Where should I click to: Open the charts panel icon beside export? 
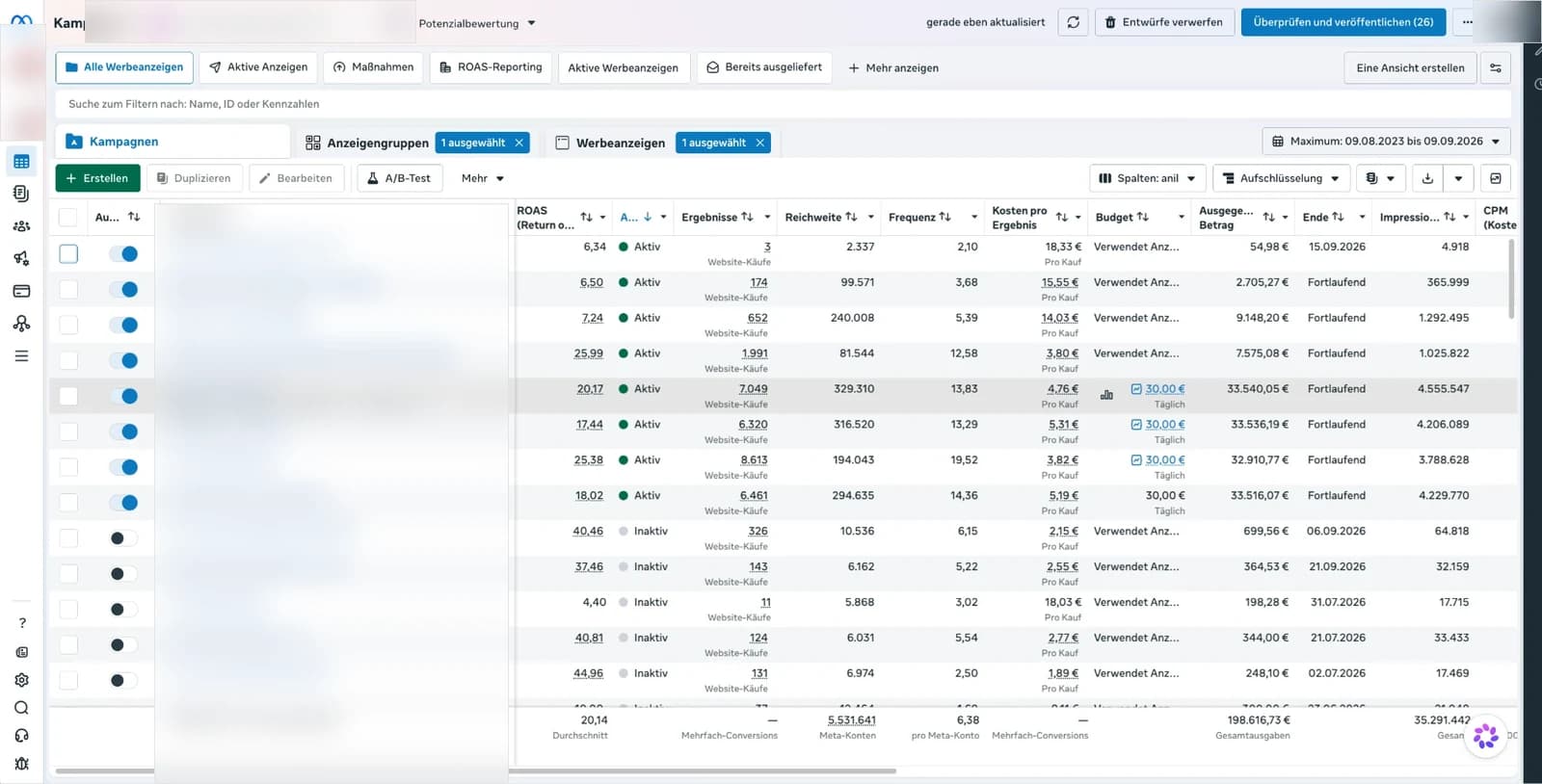tap(1495, 178)
